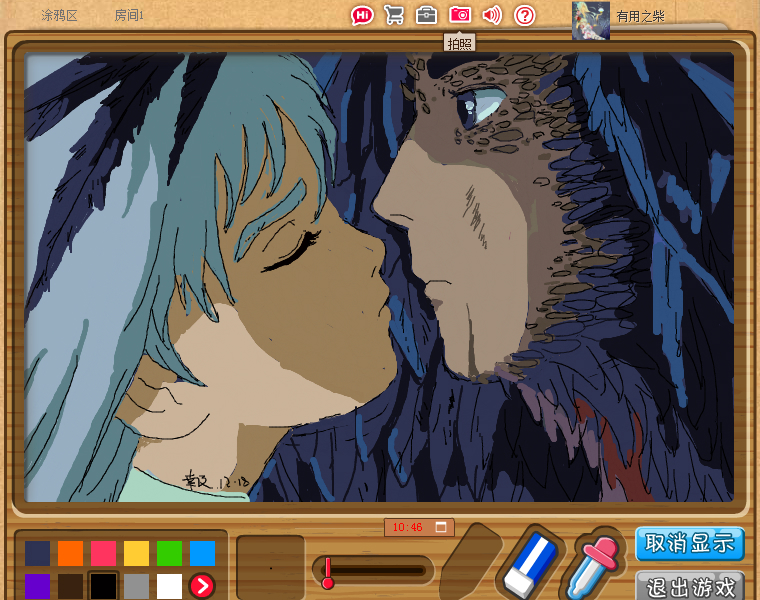This screenshot has width=760, height=600.
Task: Select the gray color swatch
Action: point(136,586)
